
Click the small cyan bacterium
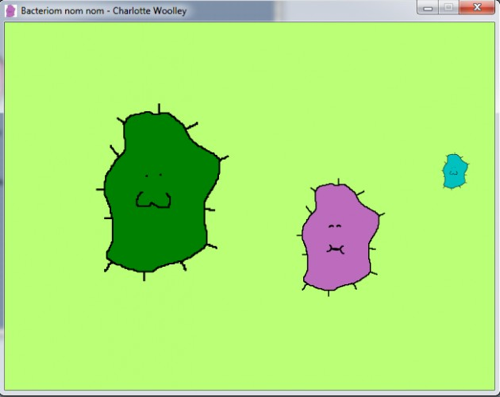point(455,171)
